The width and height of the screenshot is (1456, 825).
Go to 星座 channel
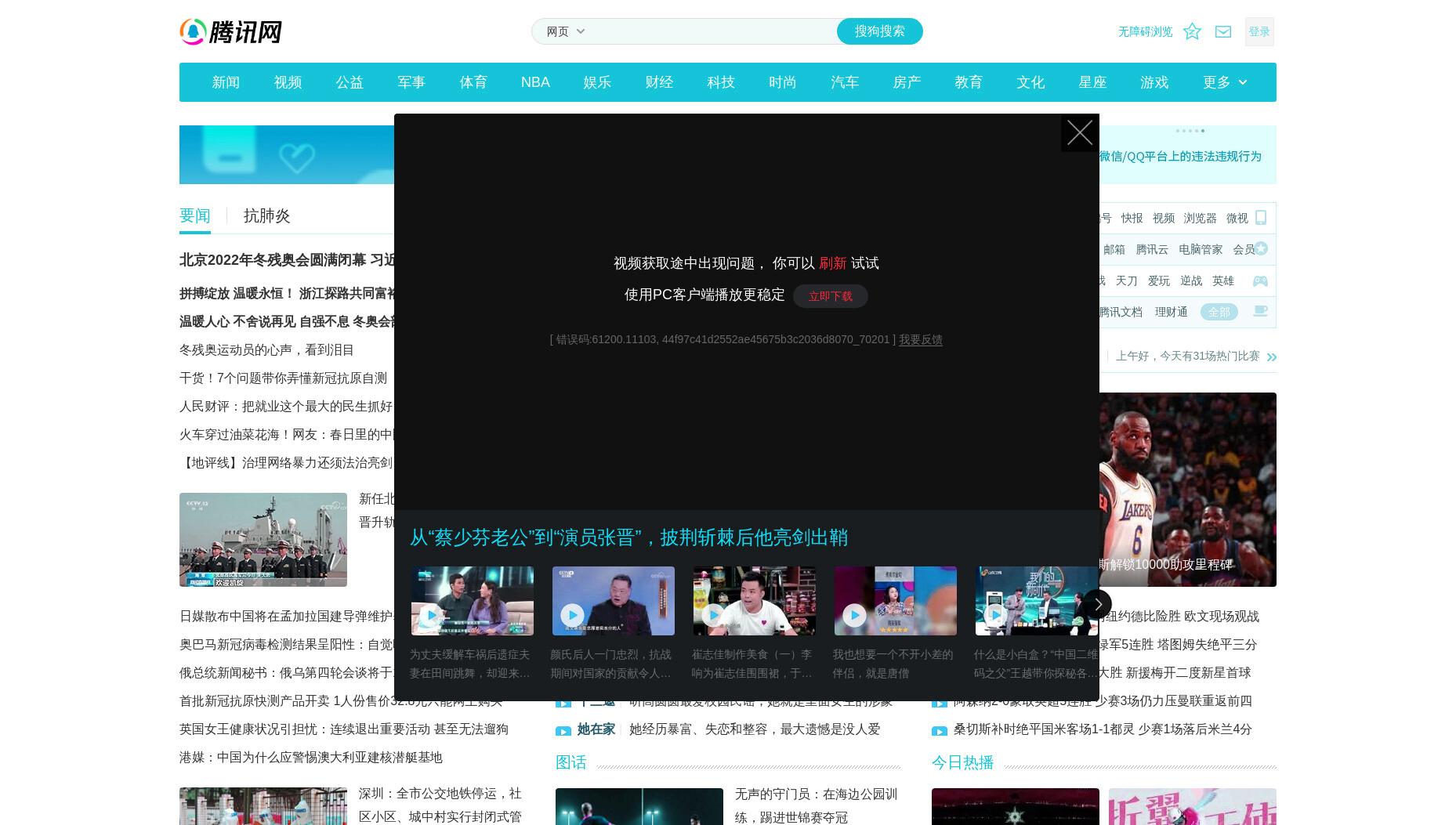tap(1092, 82)
